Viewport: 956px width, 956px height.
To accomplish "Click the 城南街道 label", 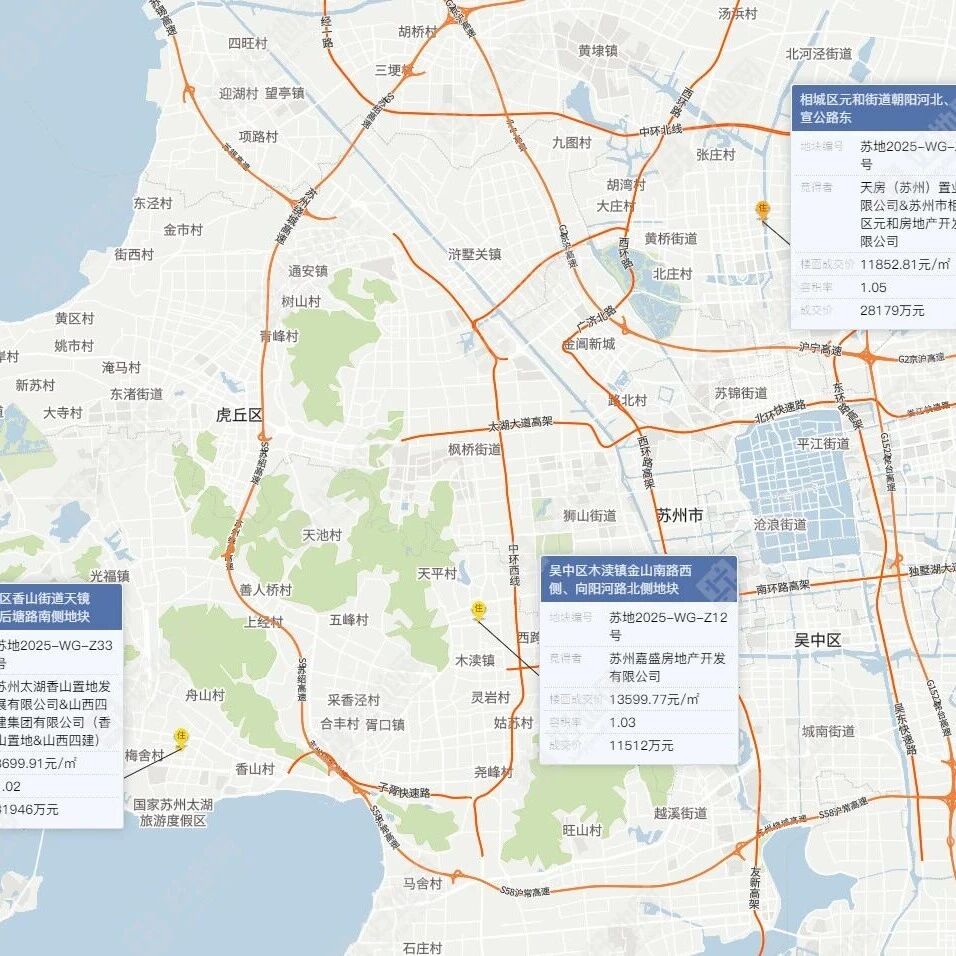I will click(828, 731).
